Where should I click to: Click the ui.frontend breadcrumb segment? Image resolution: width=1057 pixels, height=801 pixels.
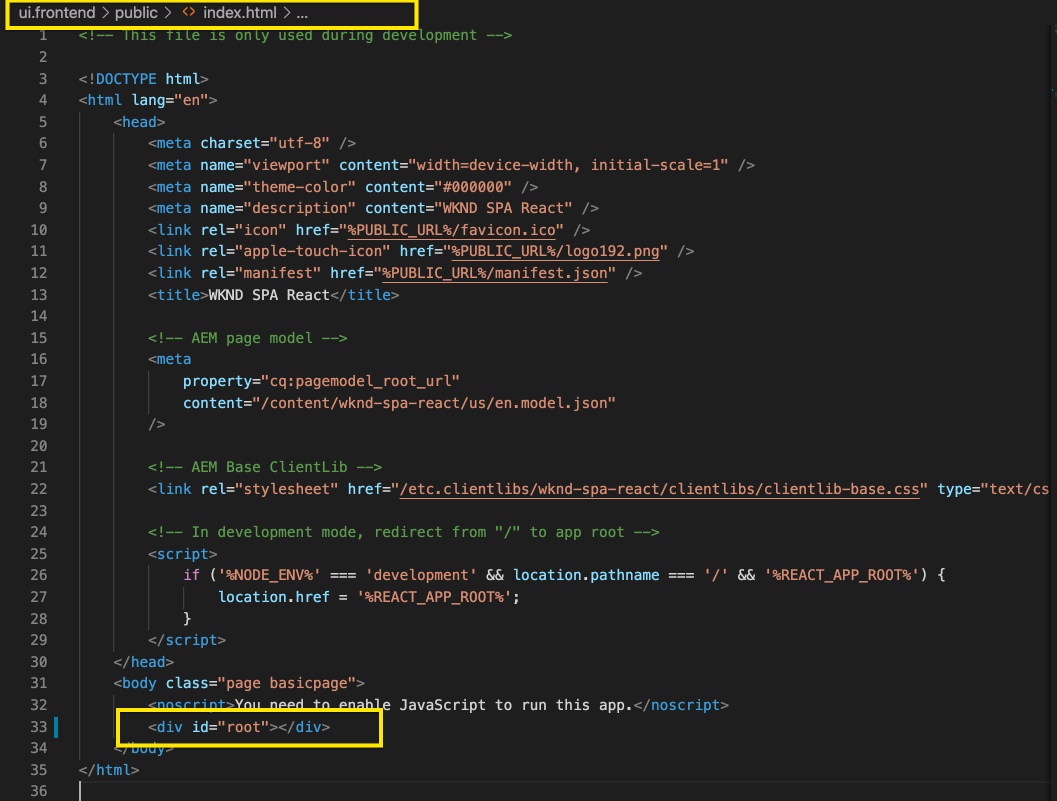point(57,13)
